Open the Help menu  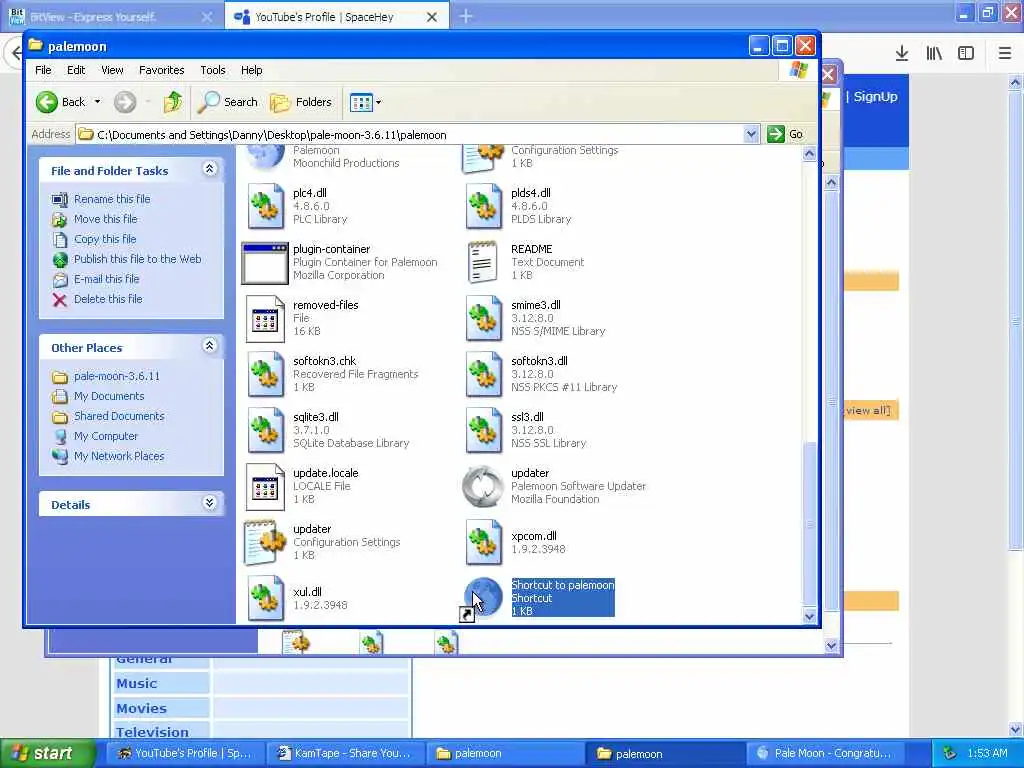click(251, 70)
